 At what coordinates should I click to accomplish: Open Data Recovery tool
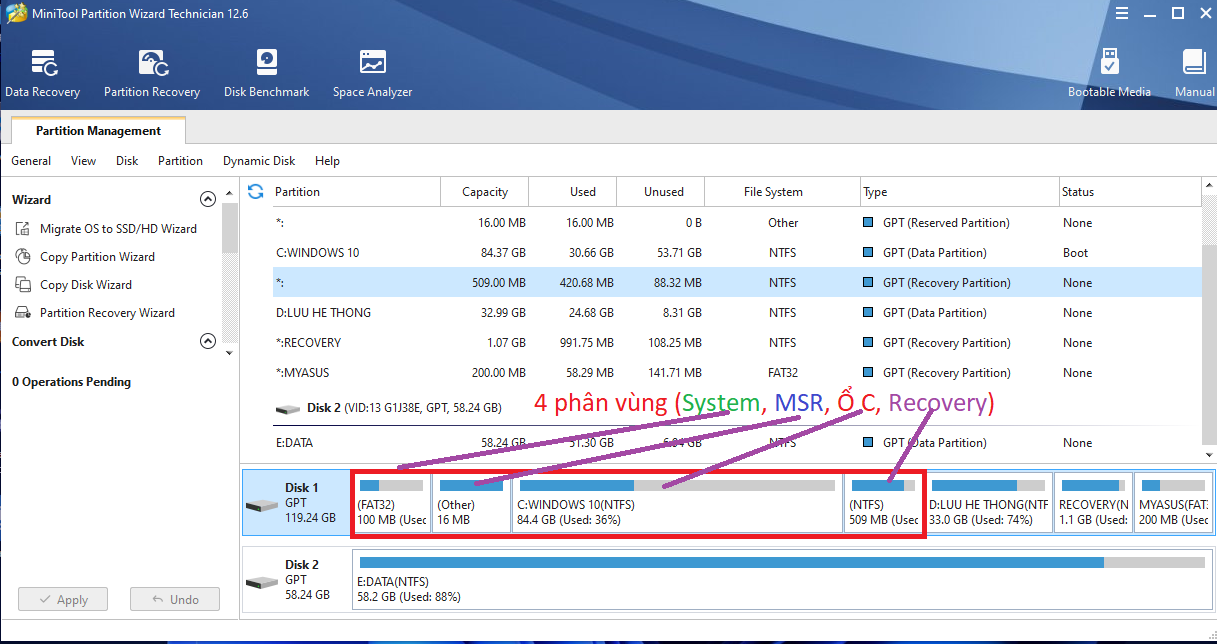tap(42, 74)
